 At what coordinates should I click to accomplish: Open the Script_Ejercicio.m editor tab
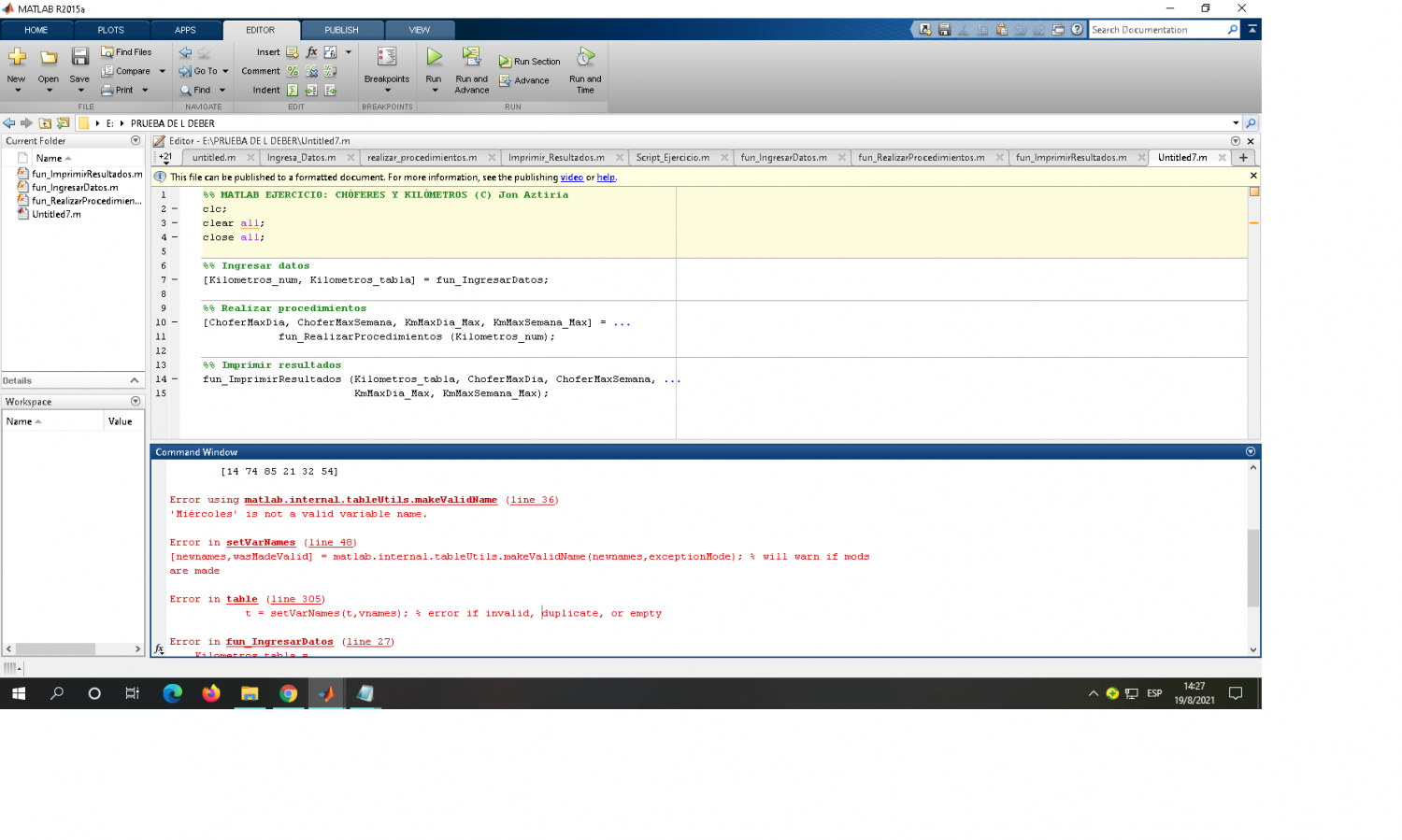673,158
